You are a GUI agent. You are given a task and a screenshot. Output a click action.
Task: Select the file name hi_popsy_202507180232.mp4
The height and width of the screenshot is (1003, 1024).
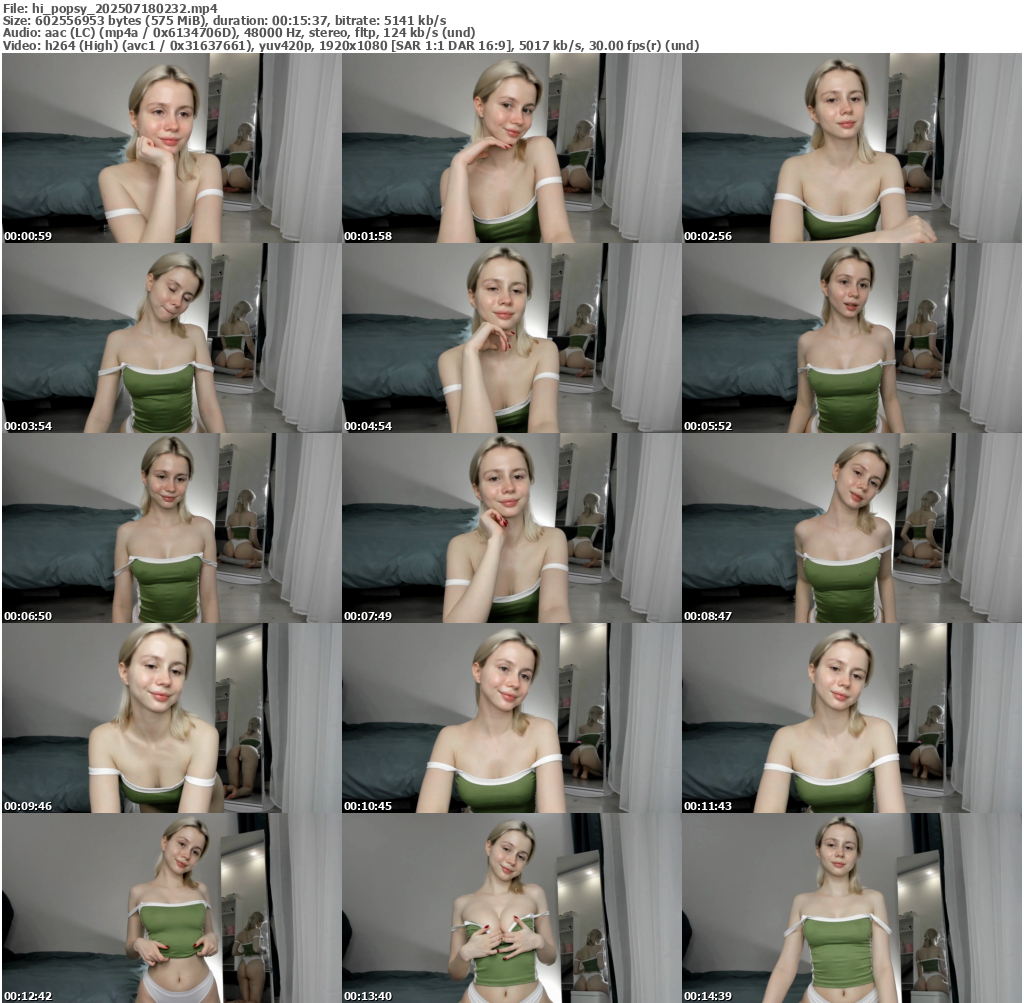(x=125, y=8)
